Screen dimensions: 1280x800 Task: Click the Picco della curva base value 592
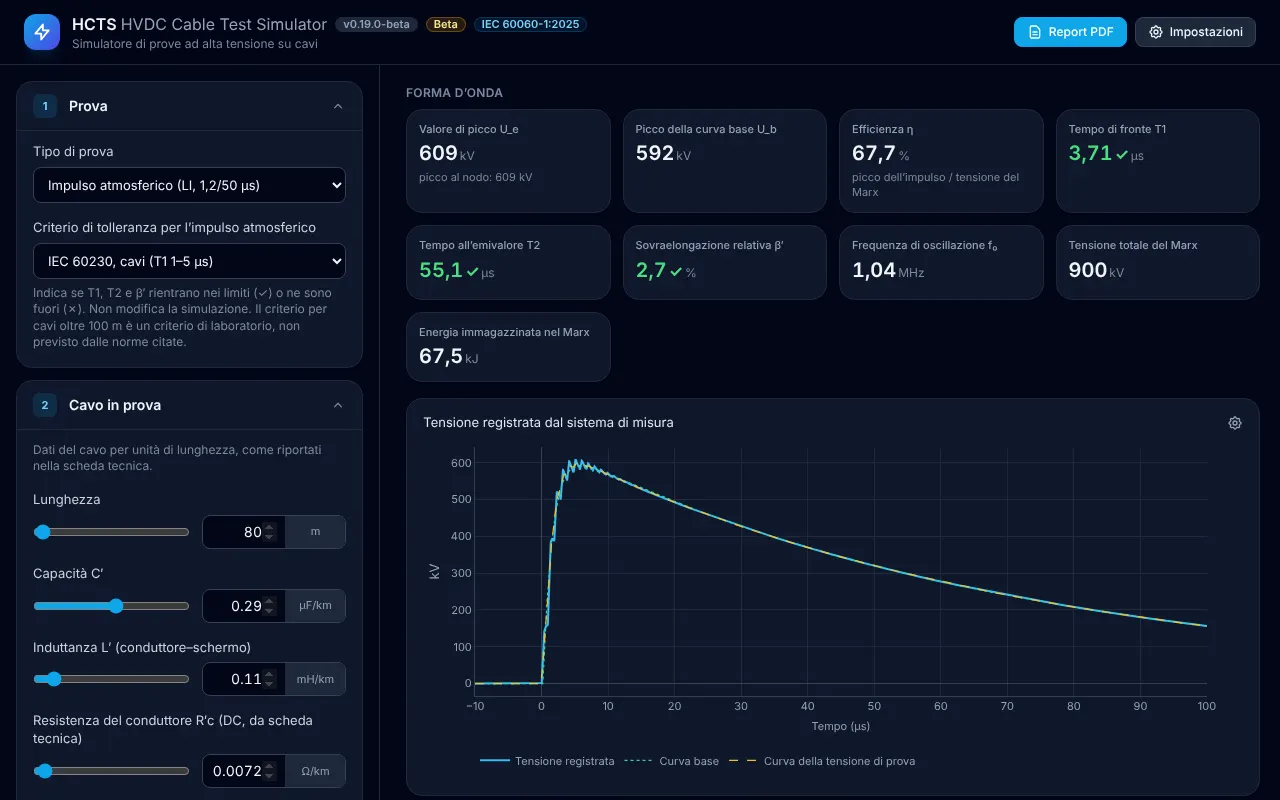655,153
